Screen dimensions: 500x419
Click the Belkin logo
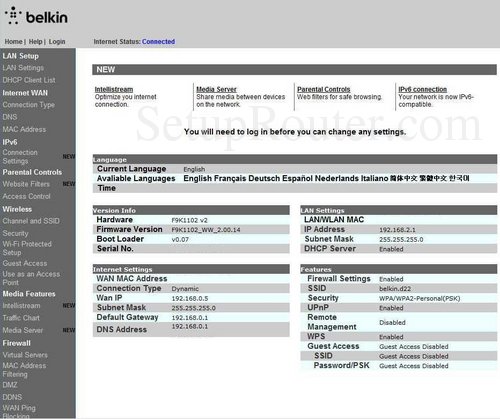tap(36, 16)
